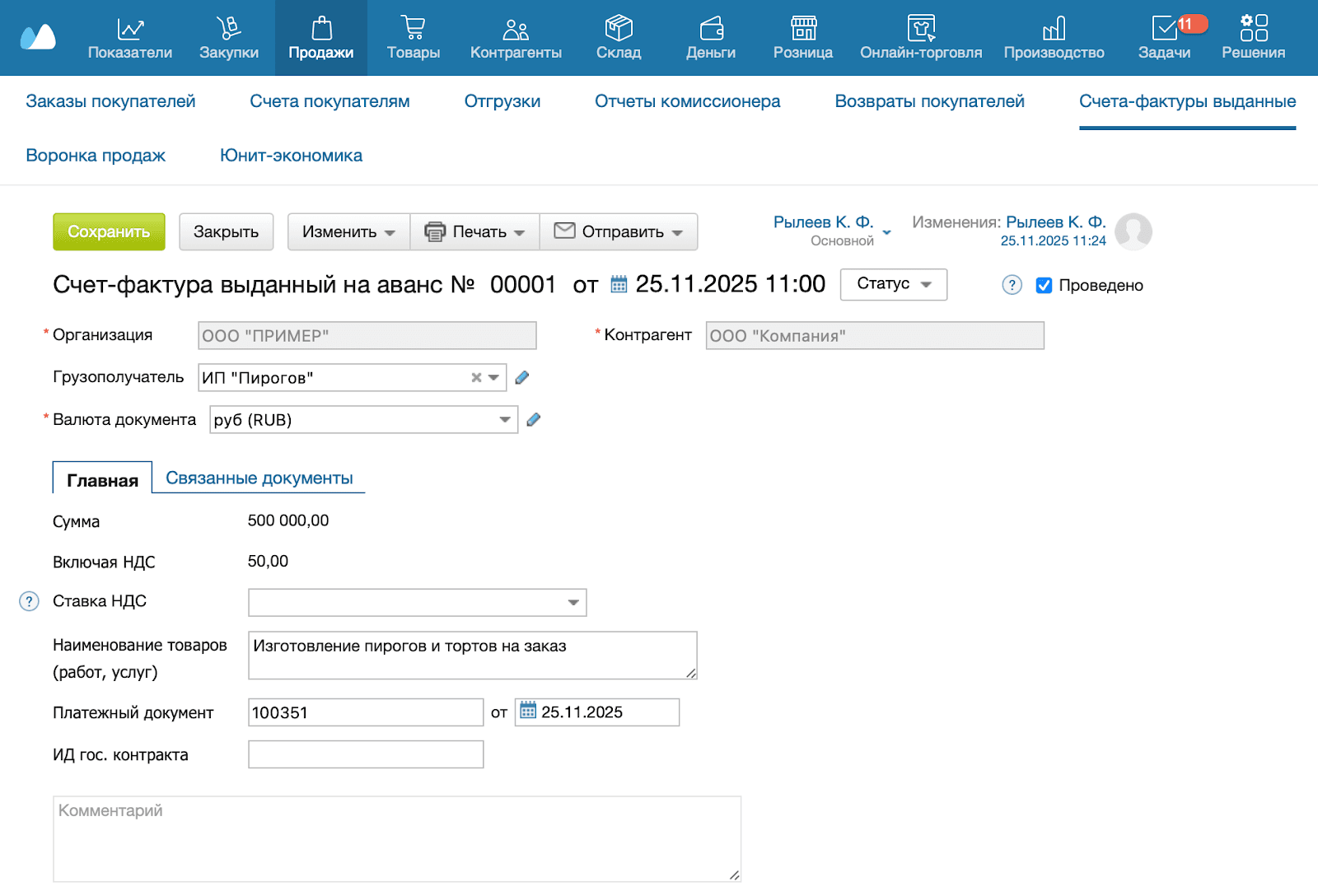The width and height of the screenshot is (1318, 896).
Task: Open the Отправить send dropdown
Action: (x=619, y=232)
